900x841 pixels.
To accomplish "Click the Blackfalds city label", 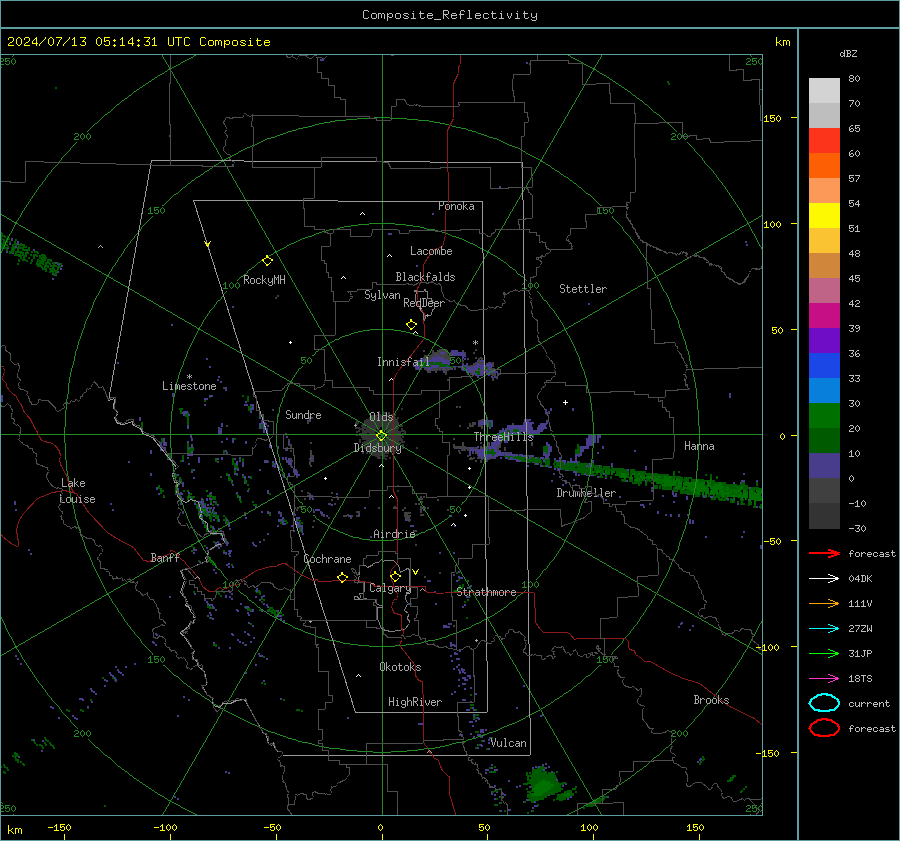I will coord(425,277).
